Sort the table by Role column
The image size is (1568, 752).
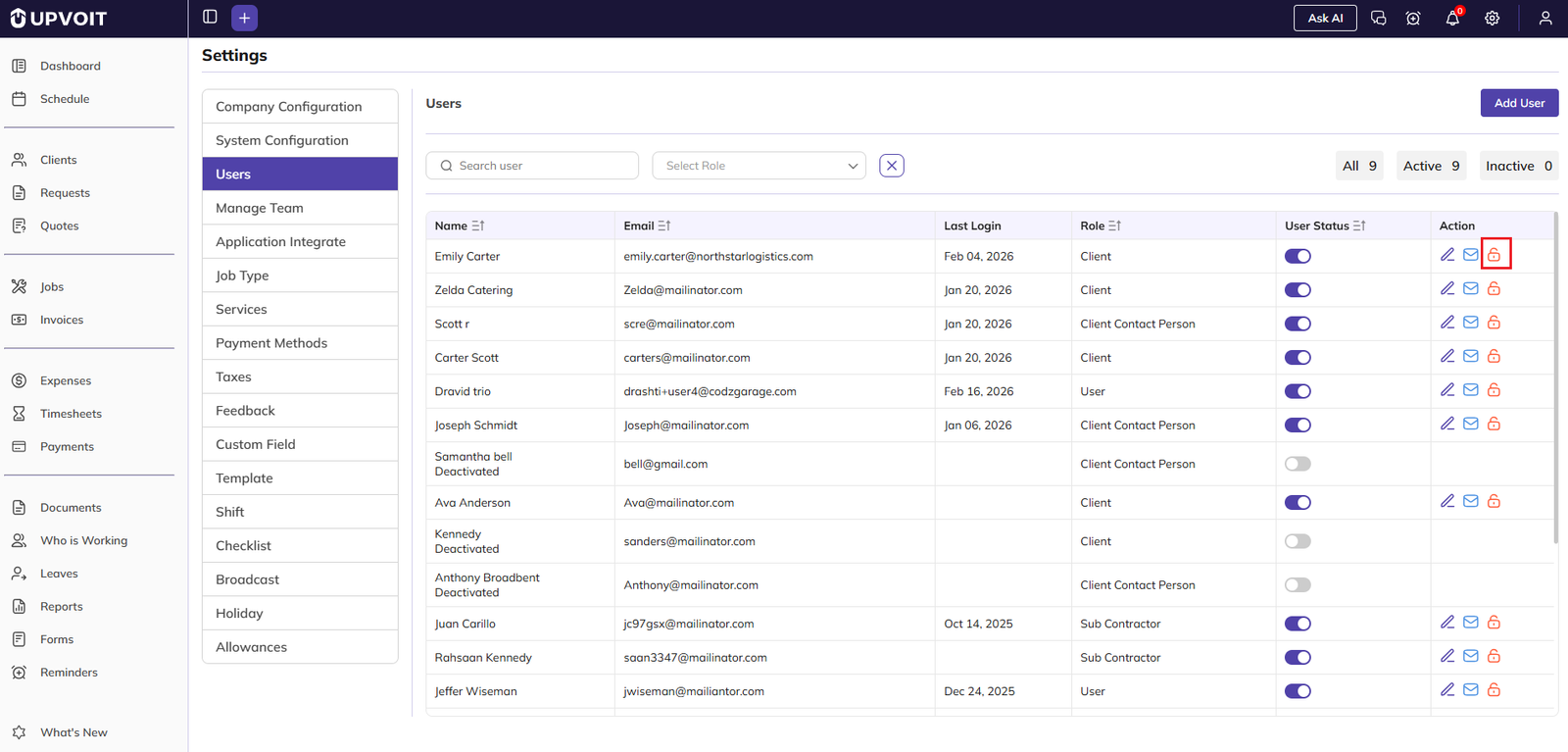pyautogui.click(x=1114, y=226)
